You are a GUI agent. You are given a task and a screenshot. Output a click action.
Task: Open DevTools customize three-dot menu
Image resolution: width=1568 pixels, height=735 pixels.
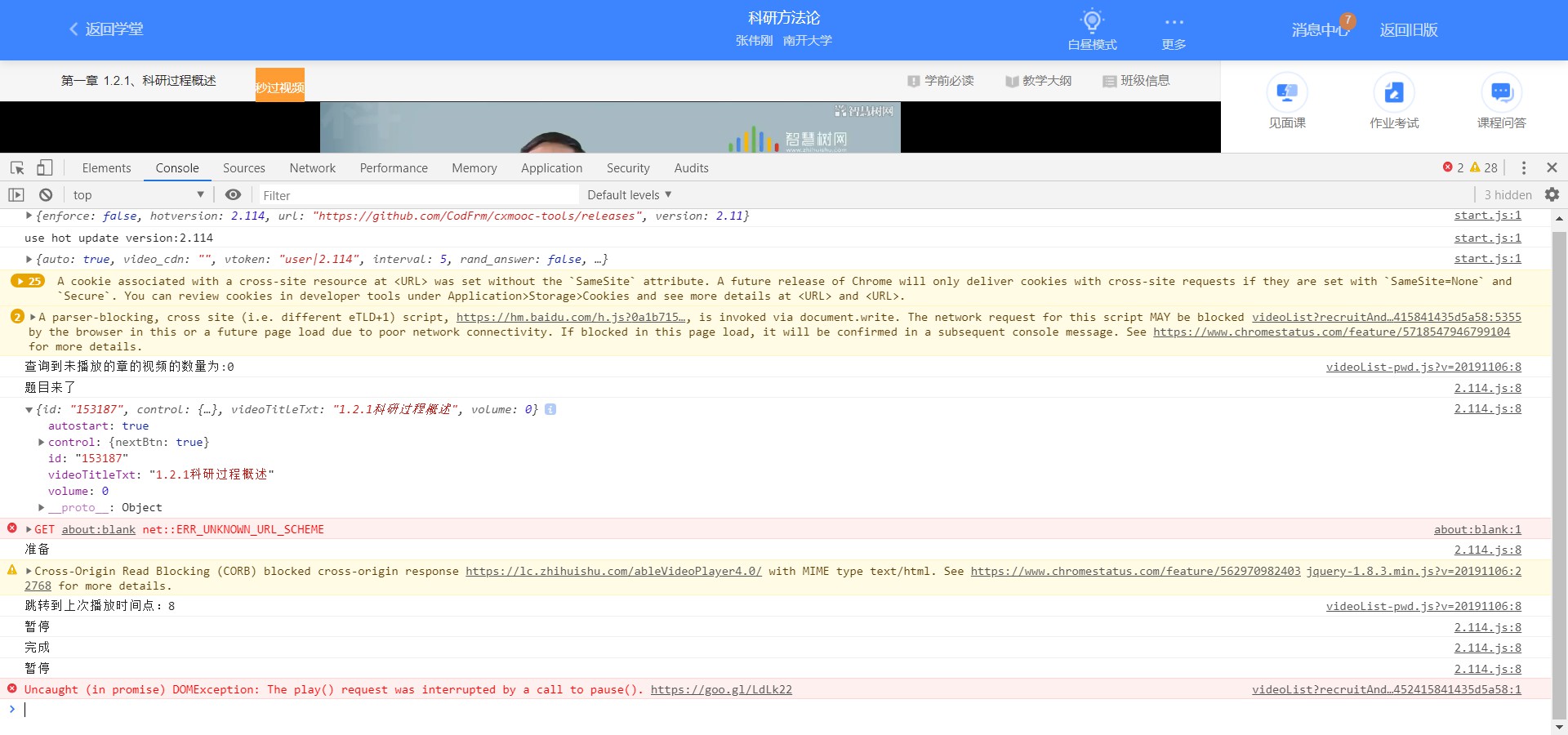click(1524, 167)
